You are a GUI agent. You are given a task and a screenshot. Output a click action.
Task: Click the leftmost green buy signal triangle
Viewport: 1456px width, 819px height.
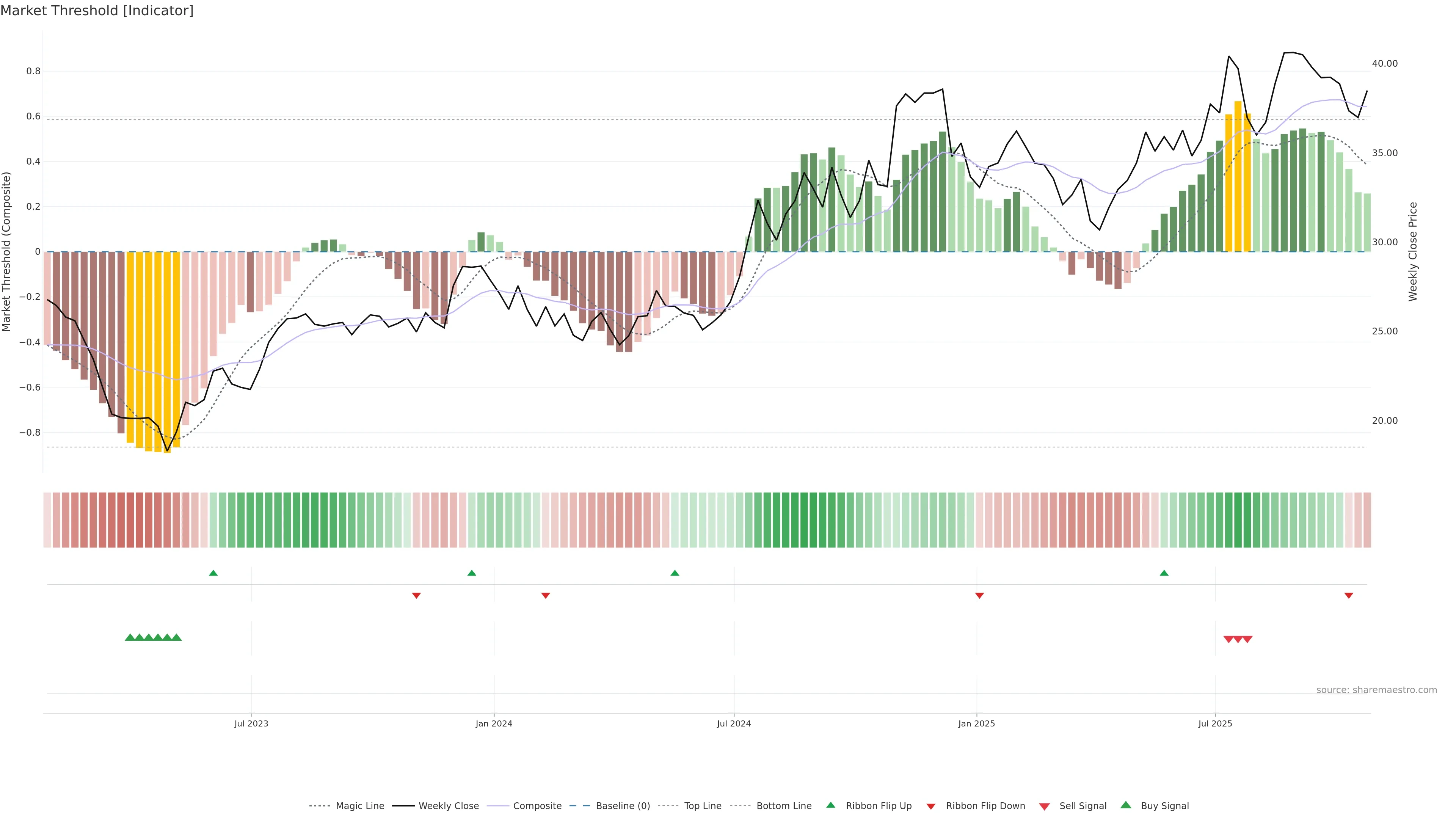click(130, 637)
